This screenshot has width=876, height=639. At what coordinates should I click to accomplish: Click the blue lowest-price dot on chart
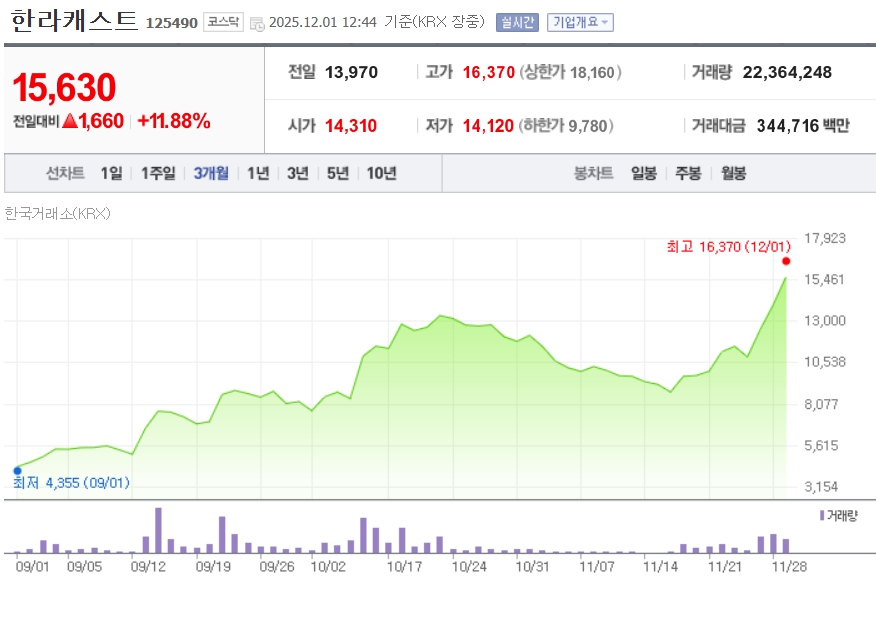(17, 470)
